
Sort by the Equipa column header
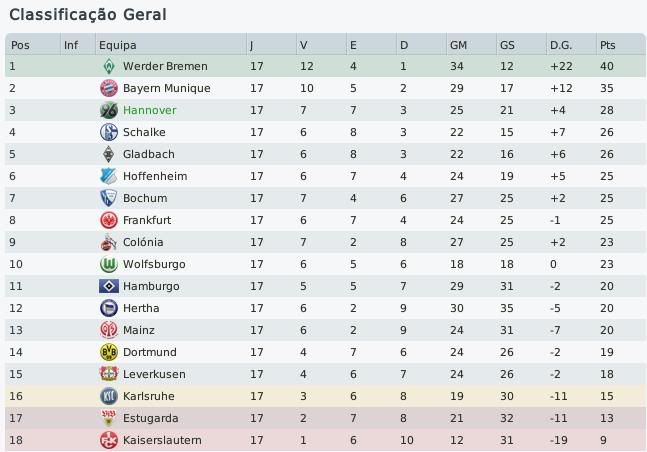tap(118, 45)
